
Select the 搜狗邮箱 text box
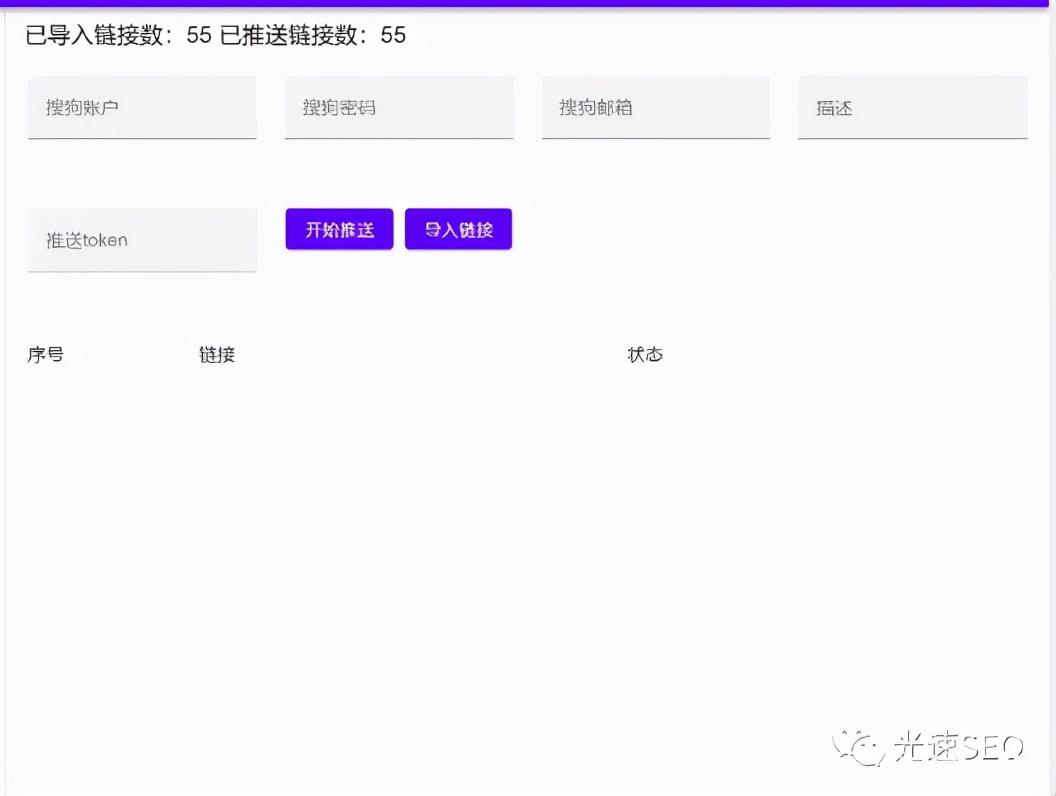pos(656,108)
